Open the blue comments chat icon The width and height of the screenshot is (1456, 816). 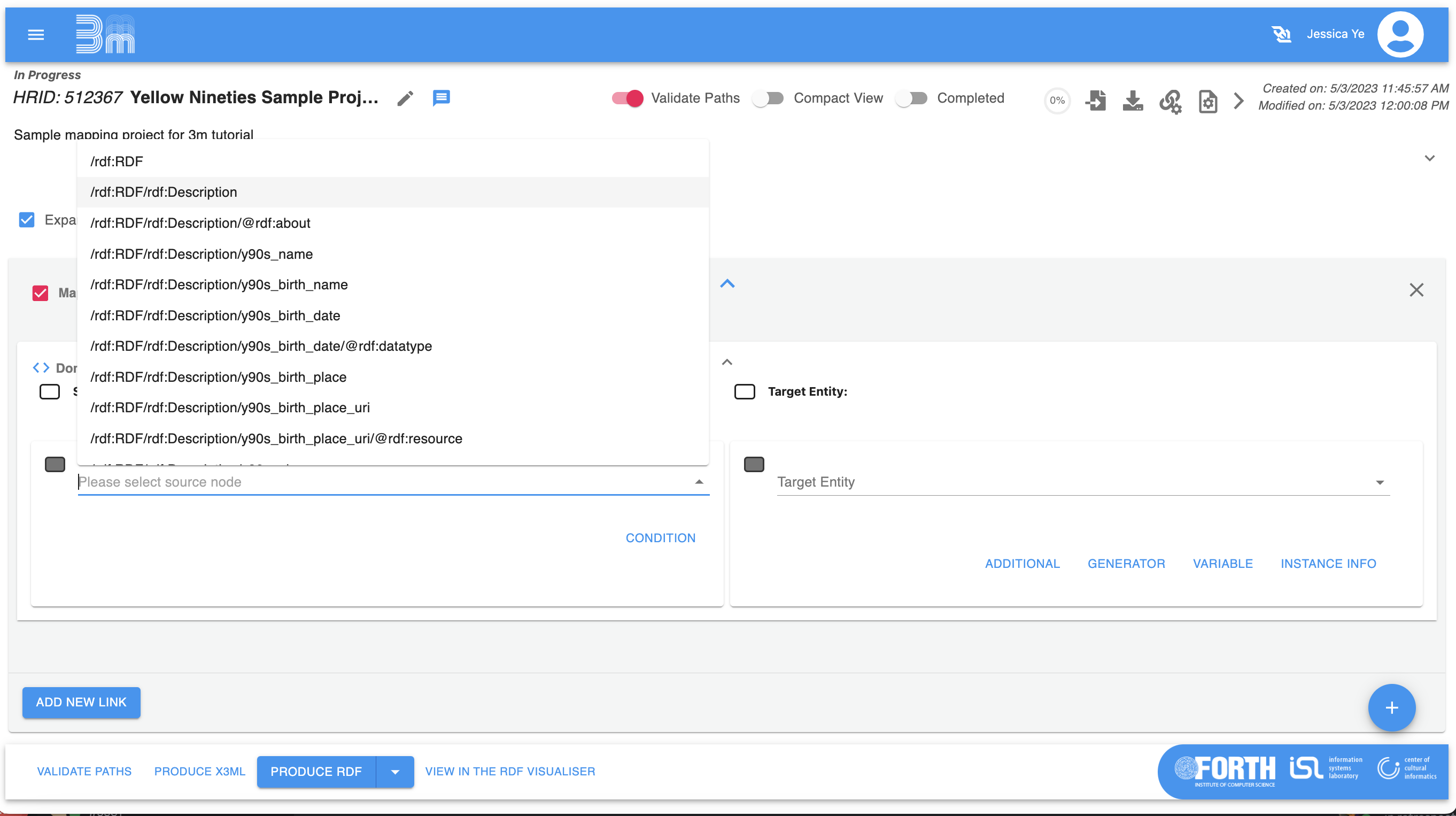pyautogui.click(x=441, y=98)
